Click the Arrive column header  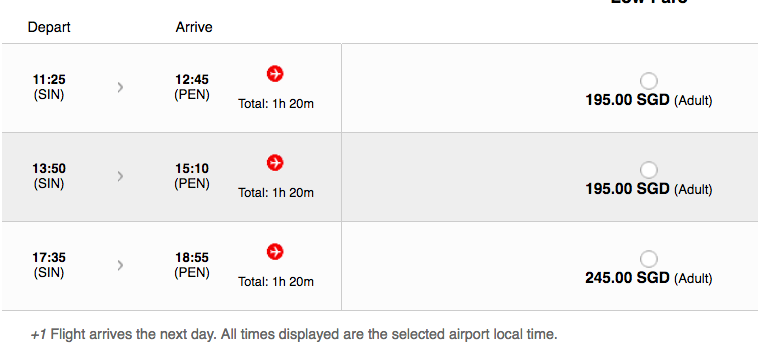point(194,27)
